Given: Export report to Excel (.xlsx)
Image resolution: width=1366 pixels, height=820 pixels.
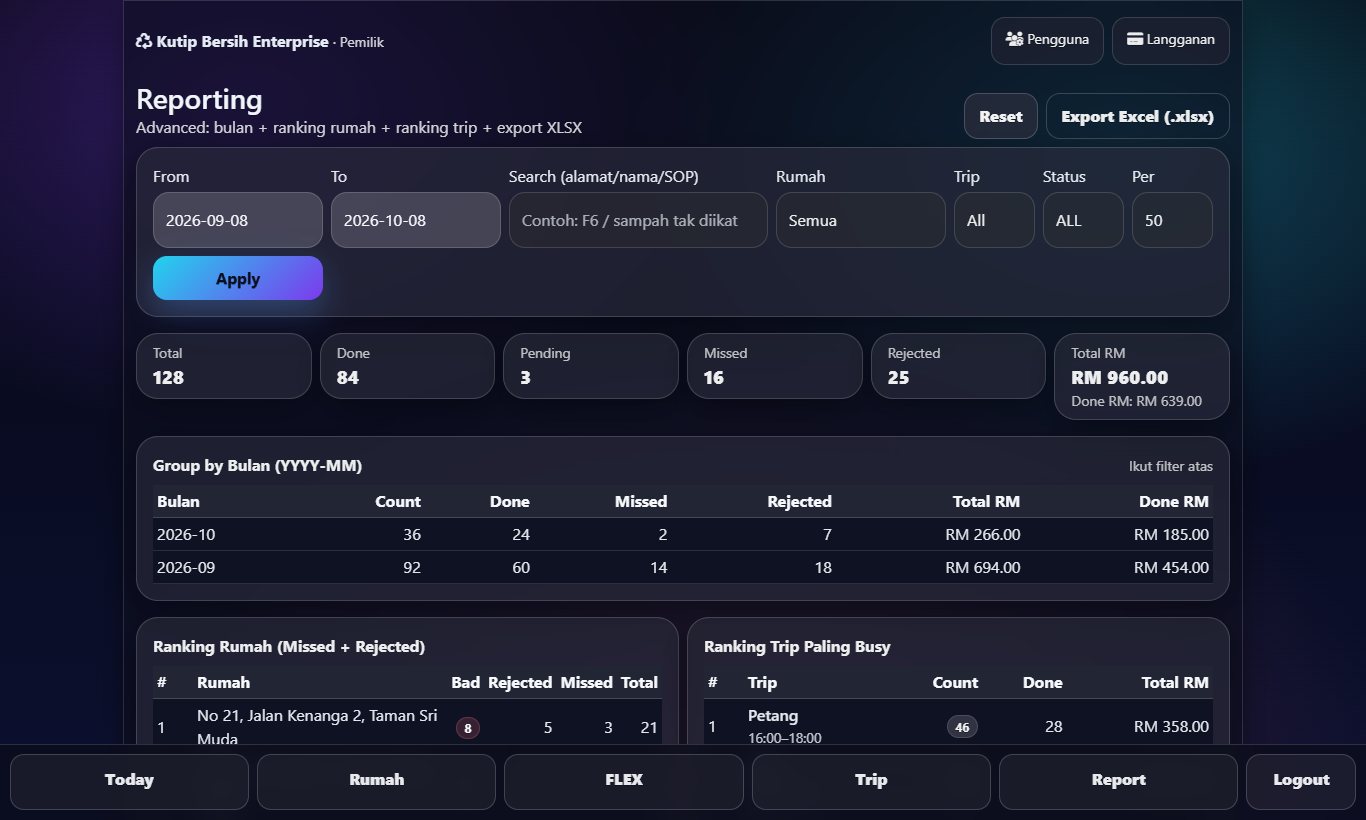Looking at the screenshot, I should (1137, 116).
